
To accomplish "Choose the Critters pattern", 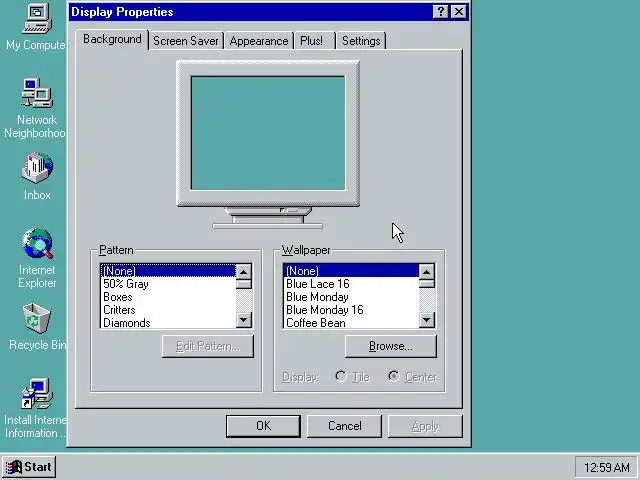I will point(168,310).
